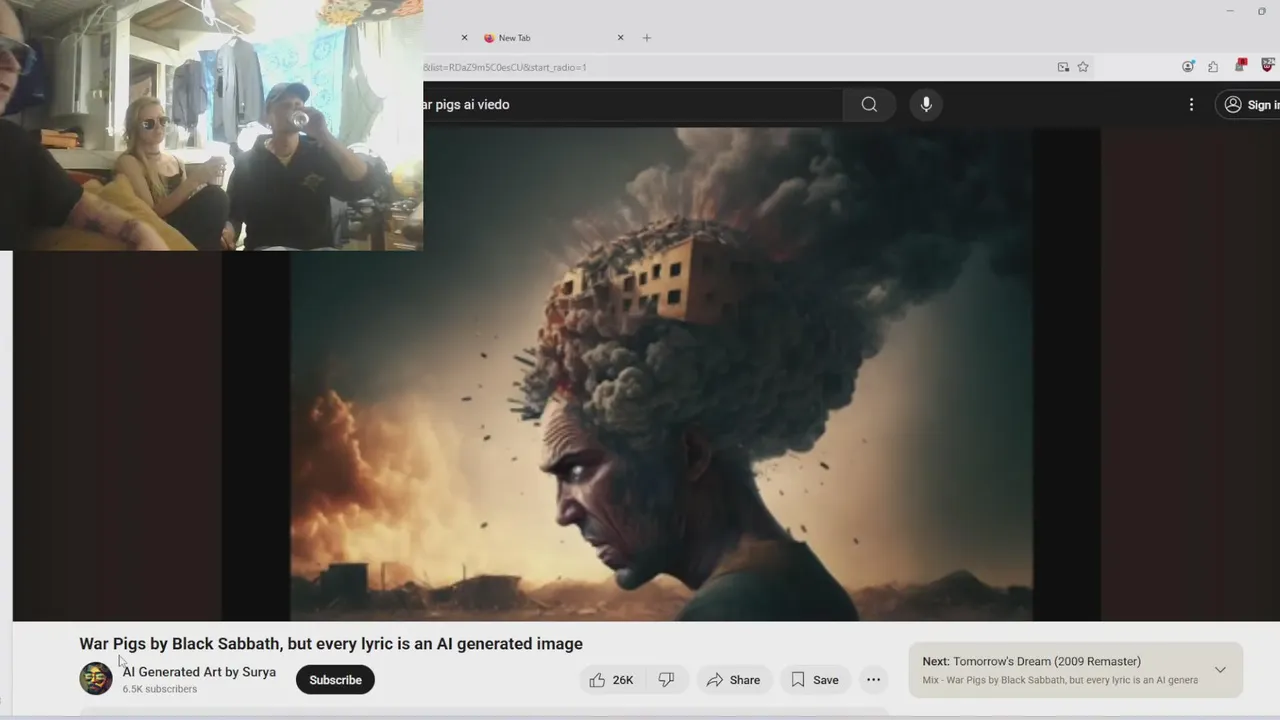Focus the YouTube search box

pyautogui.click(x=632, y=104)
